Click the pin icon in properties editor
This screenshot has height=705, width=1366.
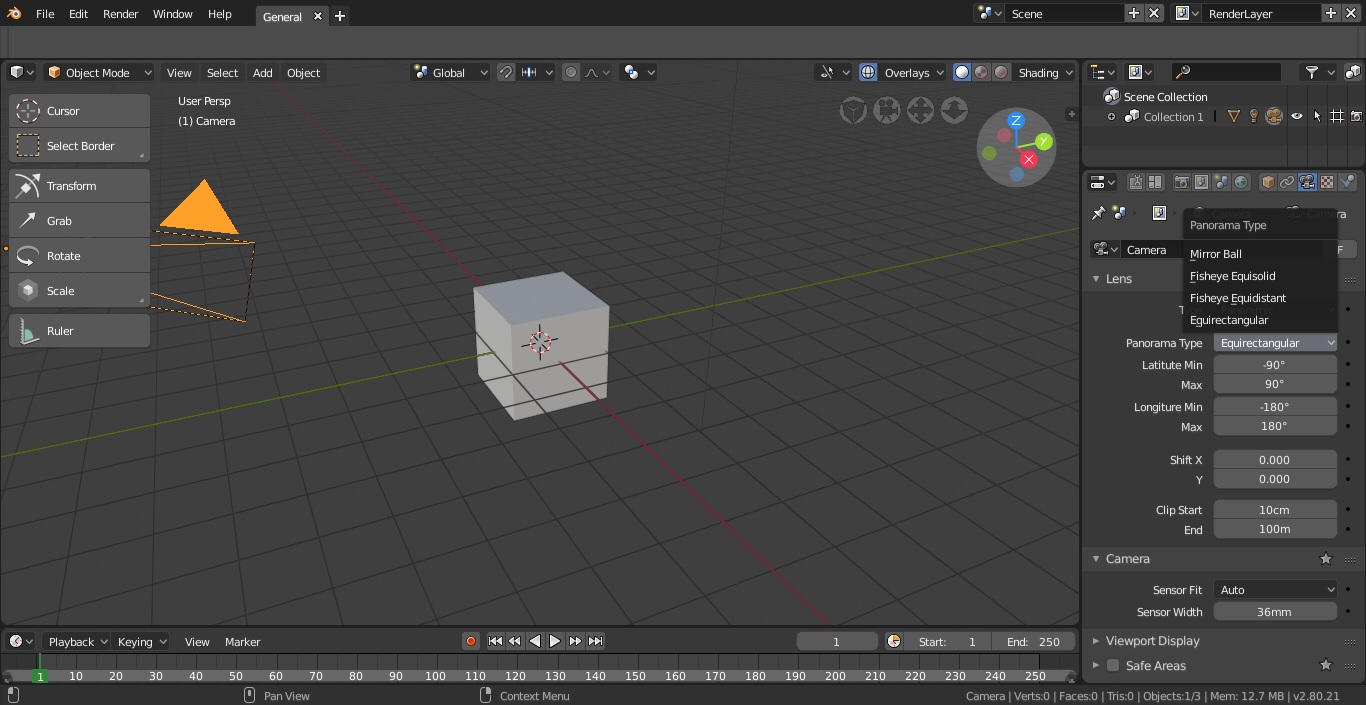tap(1098, 213)
